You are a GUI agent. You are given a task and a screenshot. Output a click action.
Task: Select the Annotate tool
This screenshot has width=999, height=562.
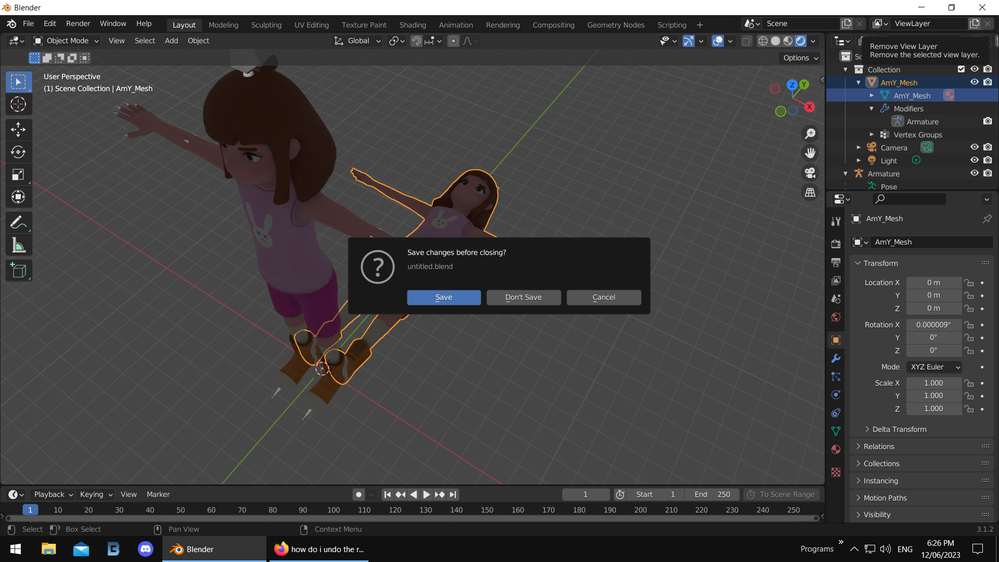[x=18, y=223]
